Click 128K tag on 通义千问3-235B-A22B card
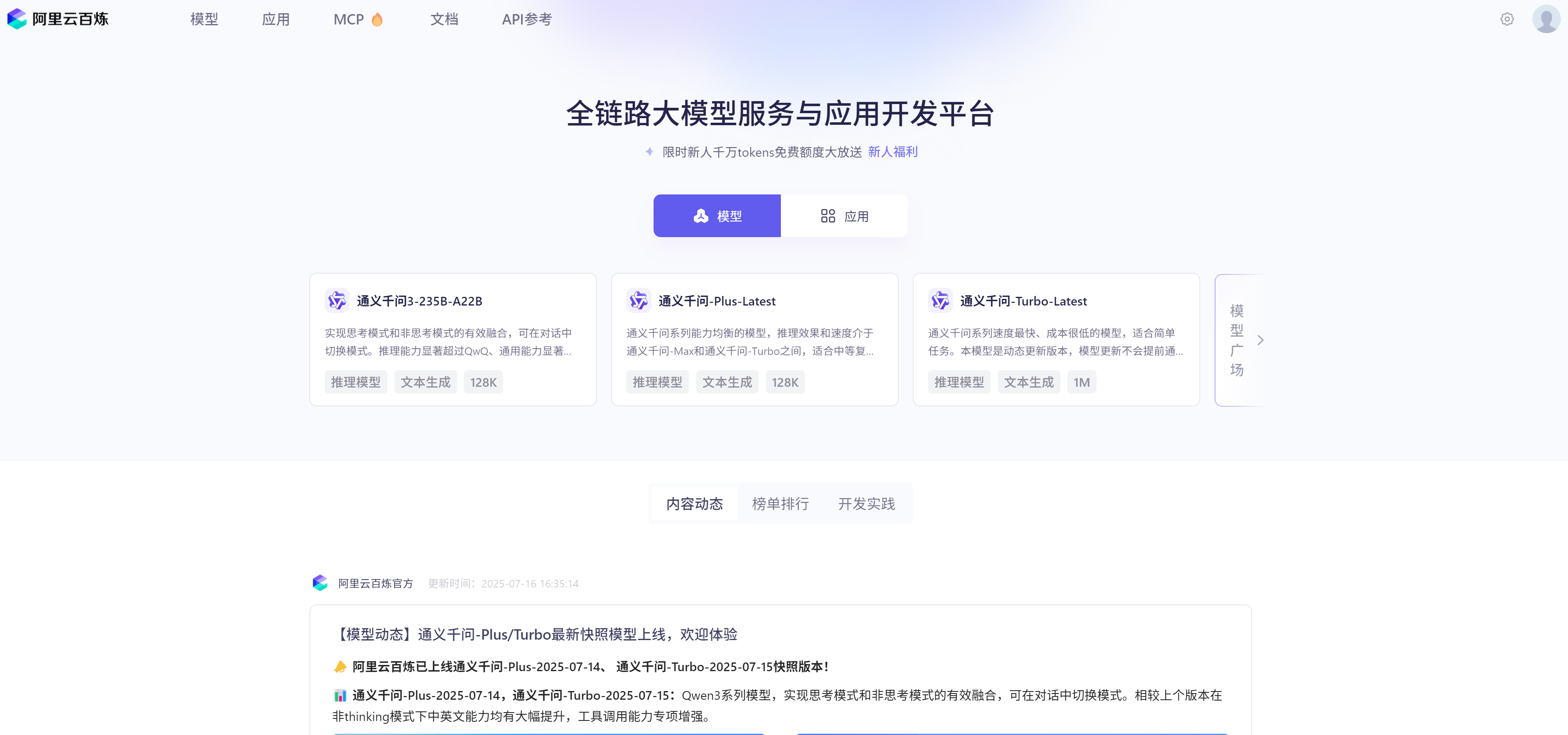The width and height of the screenshot is (1568, 735). tap(483, 382)
